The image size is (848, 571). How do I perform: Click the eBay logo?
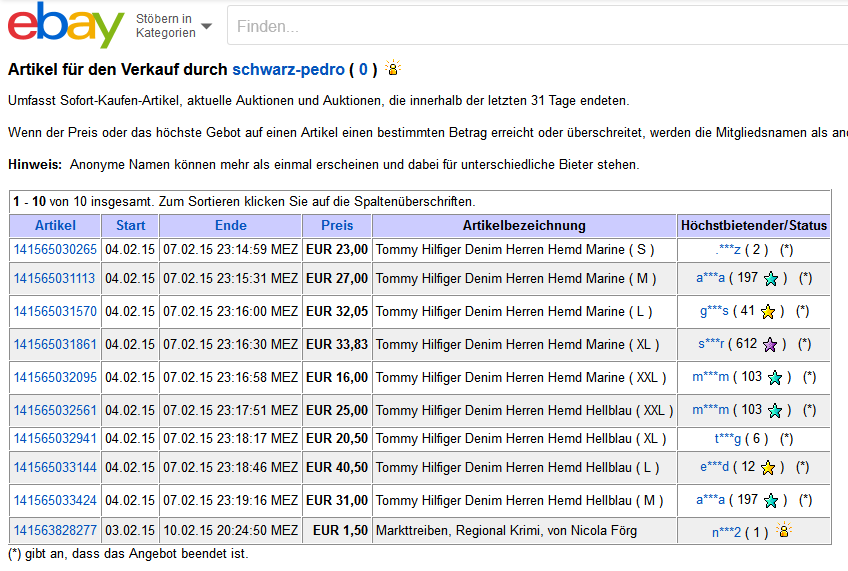tap(66, 26)
